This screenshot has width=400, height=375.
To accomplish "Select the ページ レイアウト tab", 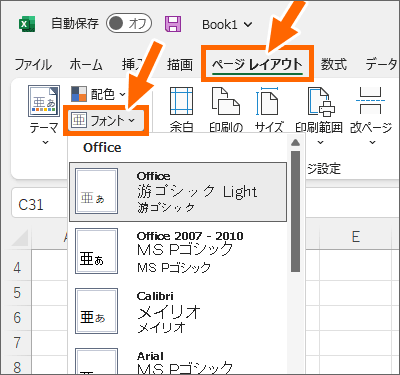I will tap(257, 64).
